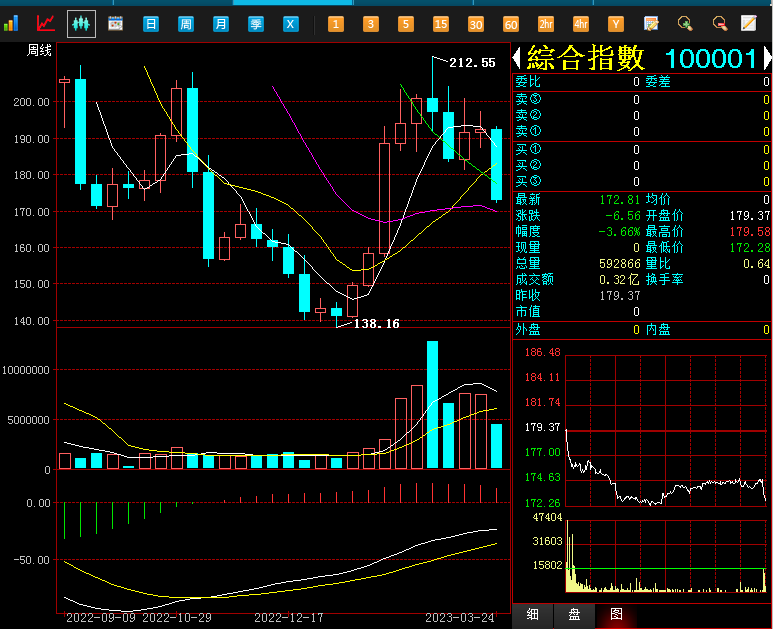Switch to the 盘 tab
Viewport: 773px width, 629px height.
coord(574,614)
